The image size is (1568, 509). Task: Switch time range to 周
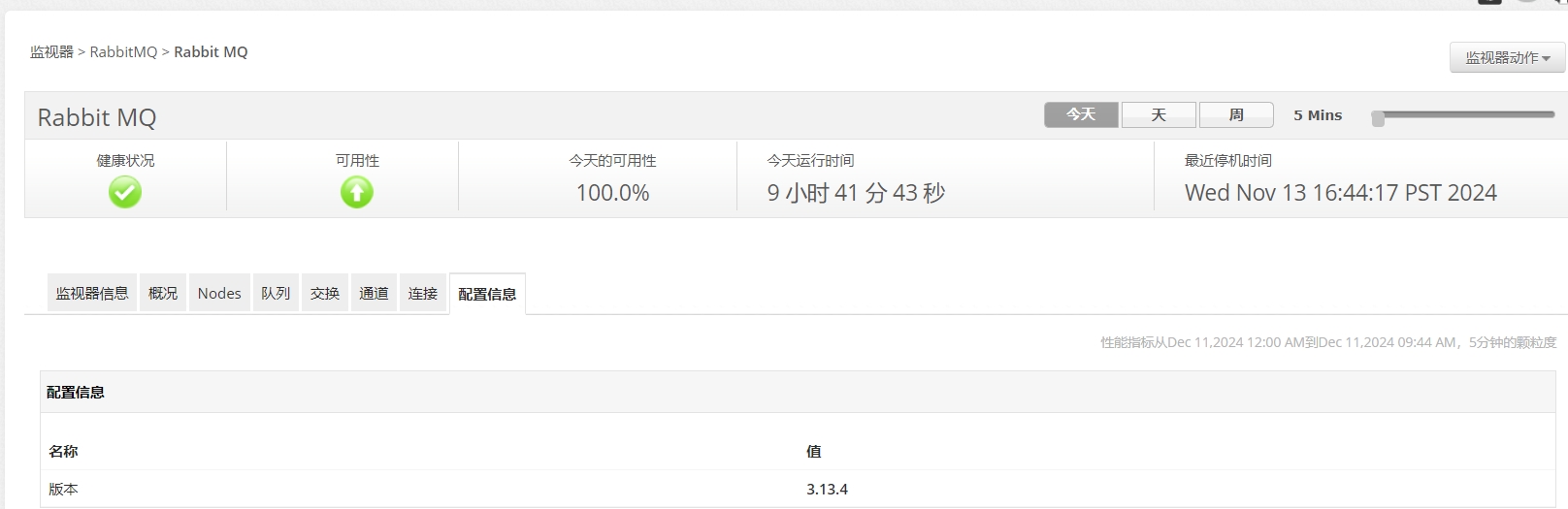click(1236, 114)
